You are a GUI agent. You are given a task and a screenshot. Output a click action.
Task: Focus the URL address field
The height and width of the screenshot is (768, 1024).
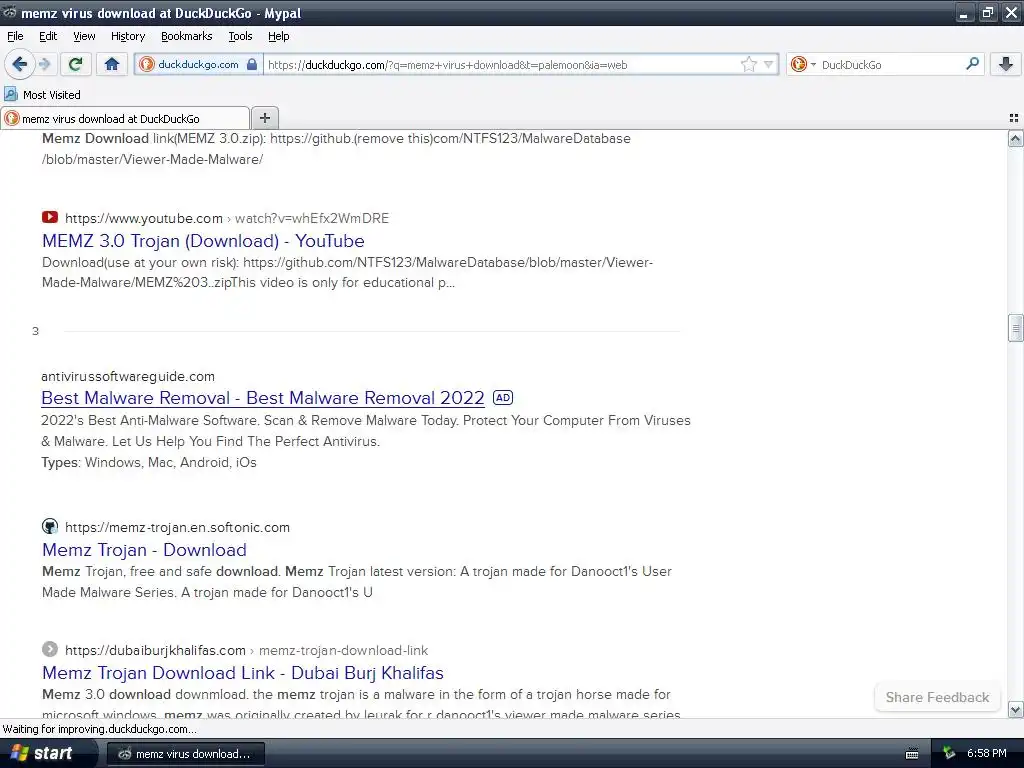pos(500,65)
